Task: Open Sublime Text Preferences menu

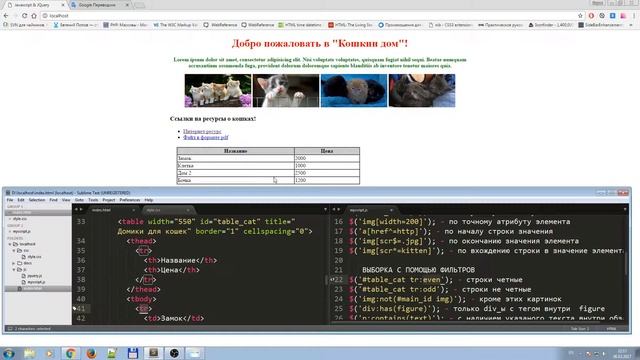Action: [130, 200]
